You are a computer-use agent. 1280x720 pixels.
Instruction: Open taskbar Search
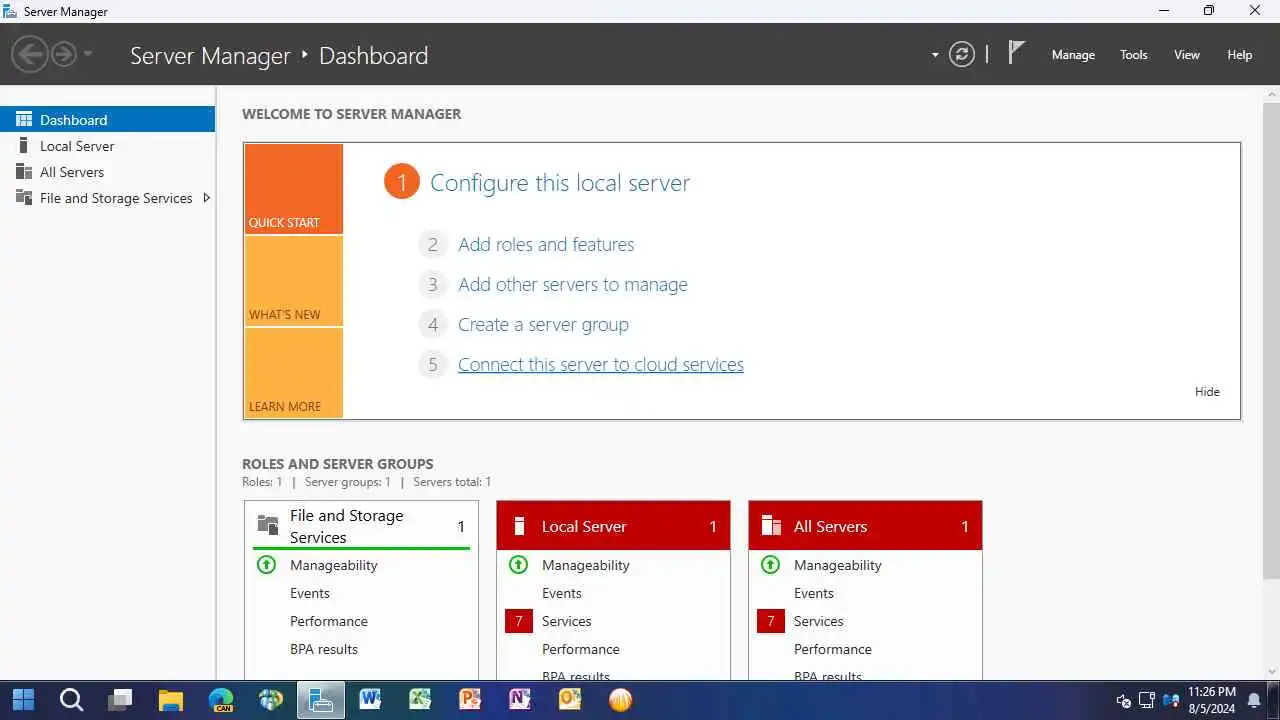[x=71, y=699]
